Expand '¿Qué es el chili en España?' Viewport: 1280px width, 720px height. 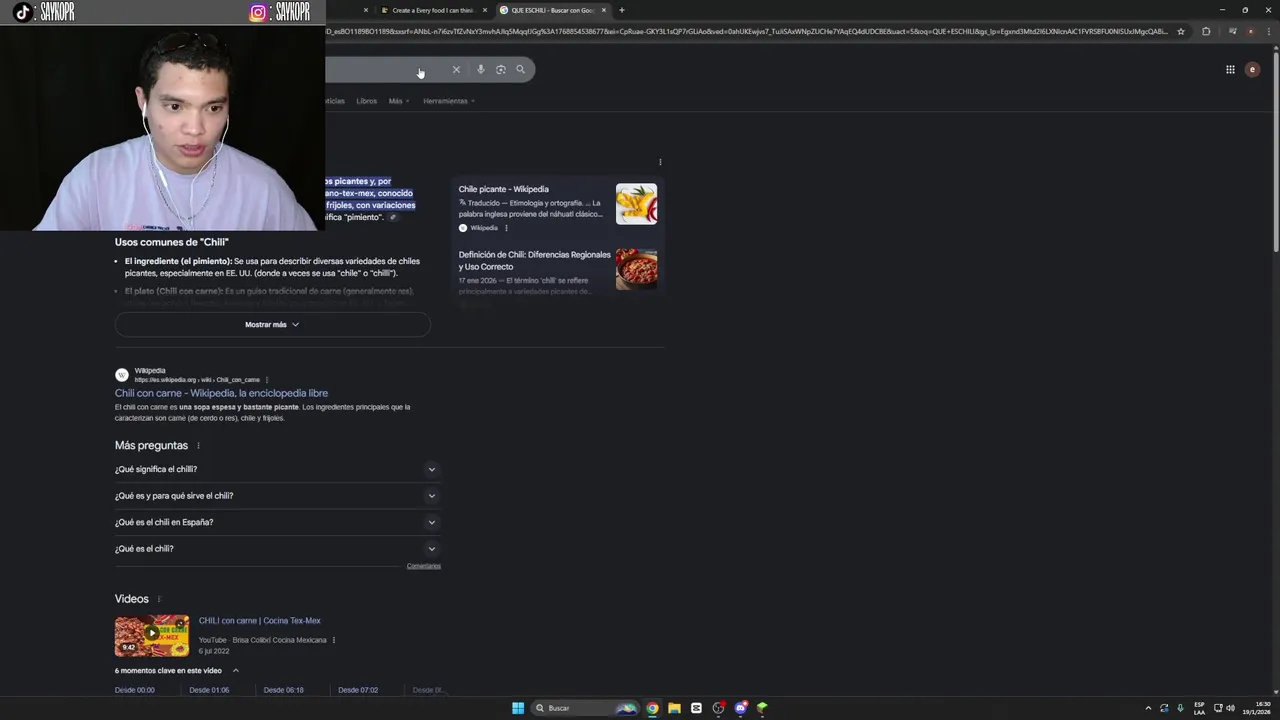[277, 522]
